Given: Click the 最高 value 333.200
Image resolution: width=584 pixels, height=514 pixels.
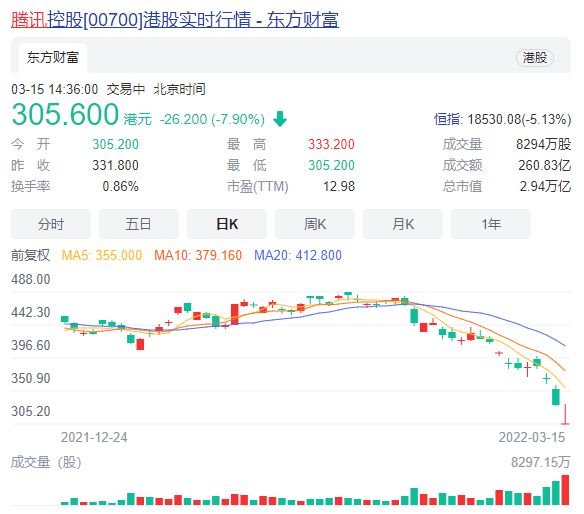Looking at the screenshot, I should click(x=331, y=144).
